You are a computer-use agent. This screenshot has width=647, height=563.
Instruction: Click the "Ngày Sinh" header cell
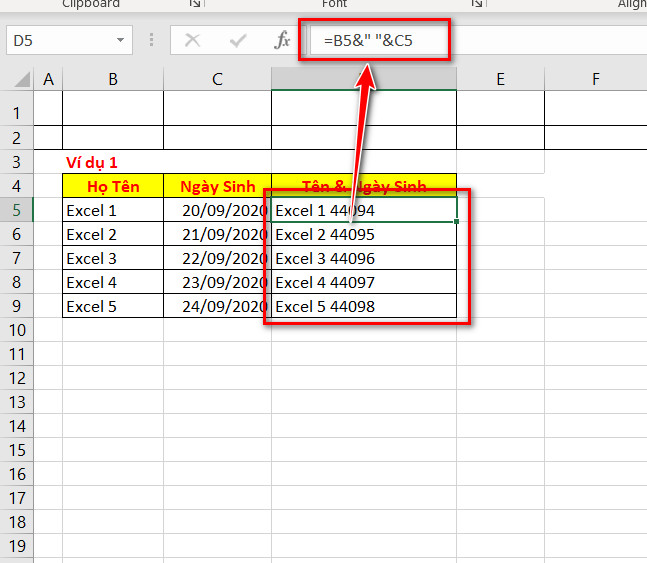click(217, 186)
